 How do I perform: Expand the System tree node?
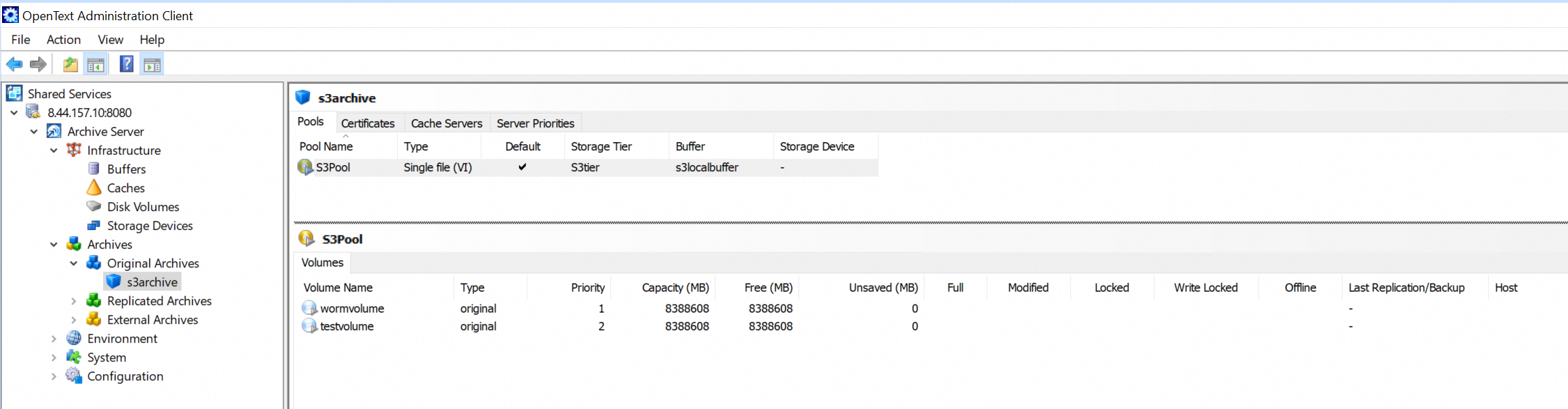tap(54, 357)
